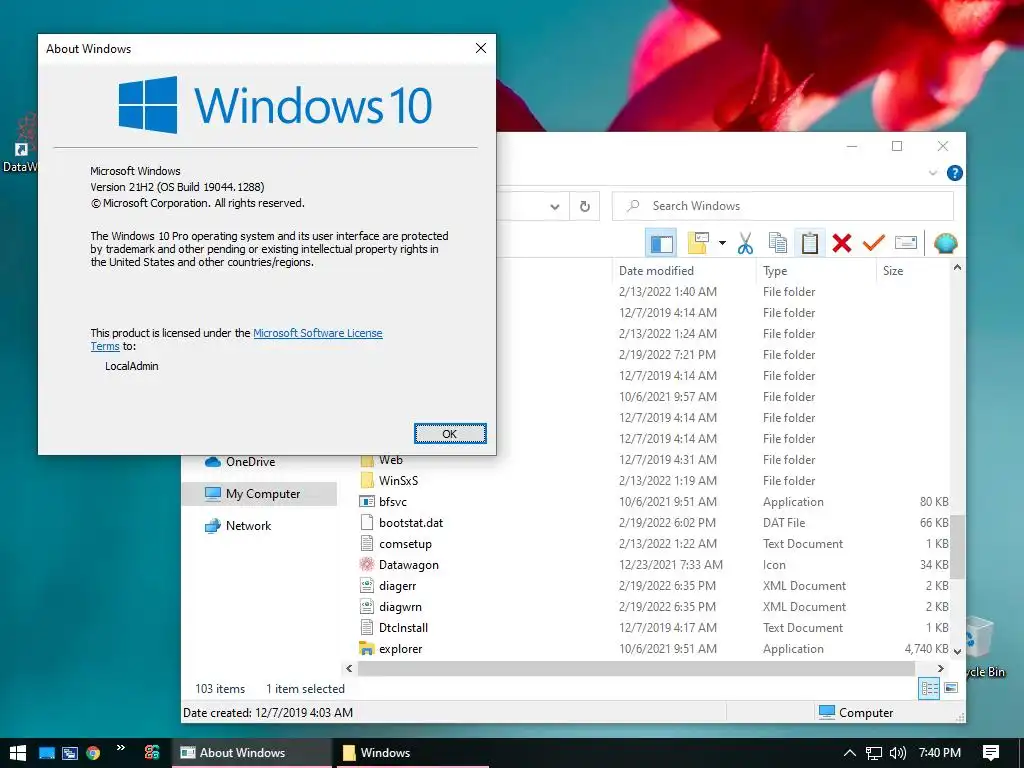The image size is (1024, 768).
Task: Select the bootstat.dat file name
Action: (x=411, y=522)
